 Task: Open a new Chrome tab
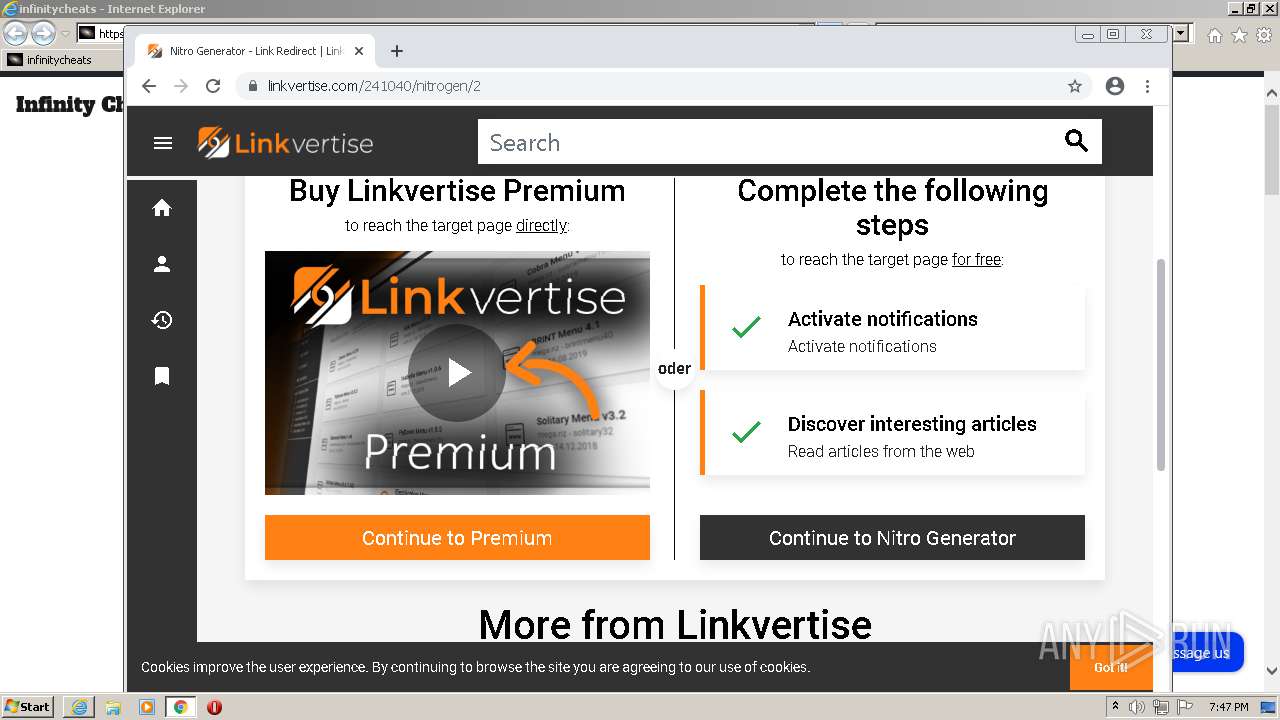pos(397,51)
